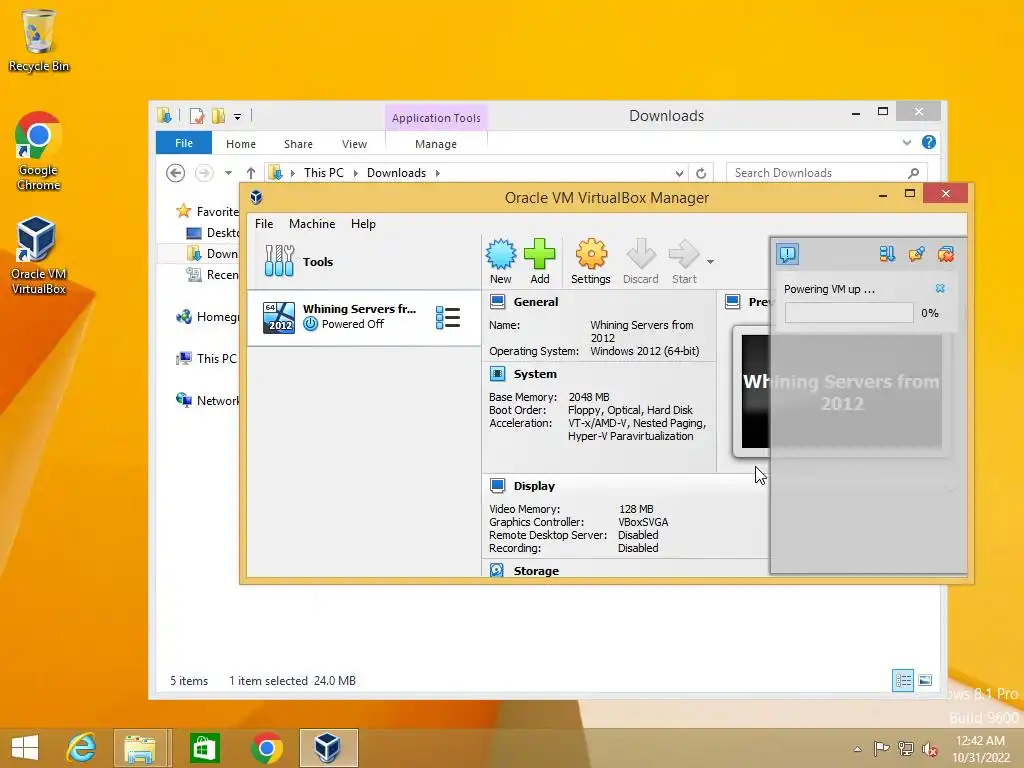Cancel the Powering VM up notification
This screenshot has width=1024, height=768.
tap(940, 289)
